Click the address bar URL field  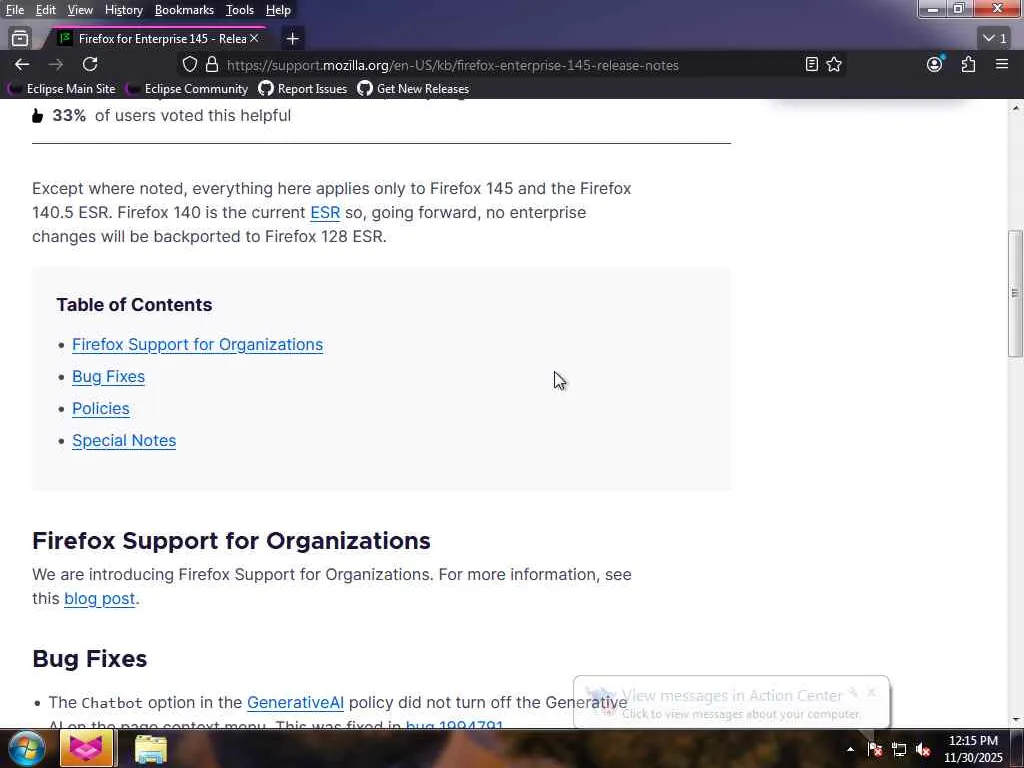click(x=453, y=65)
